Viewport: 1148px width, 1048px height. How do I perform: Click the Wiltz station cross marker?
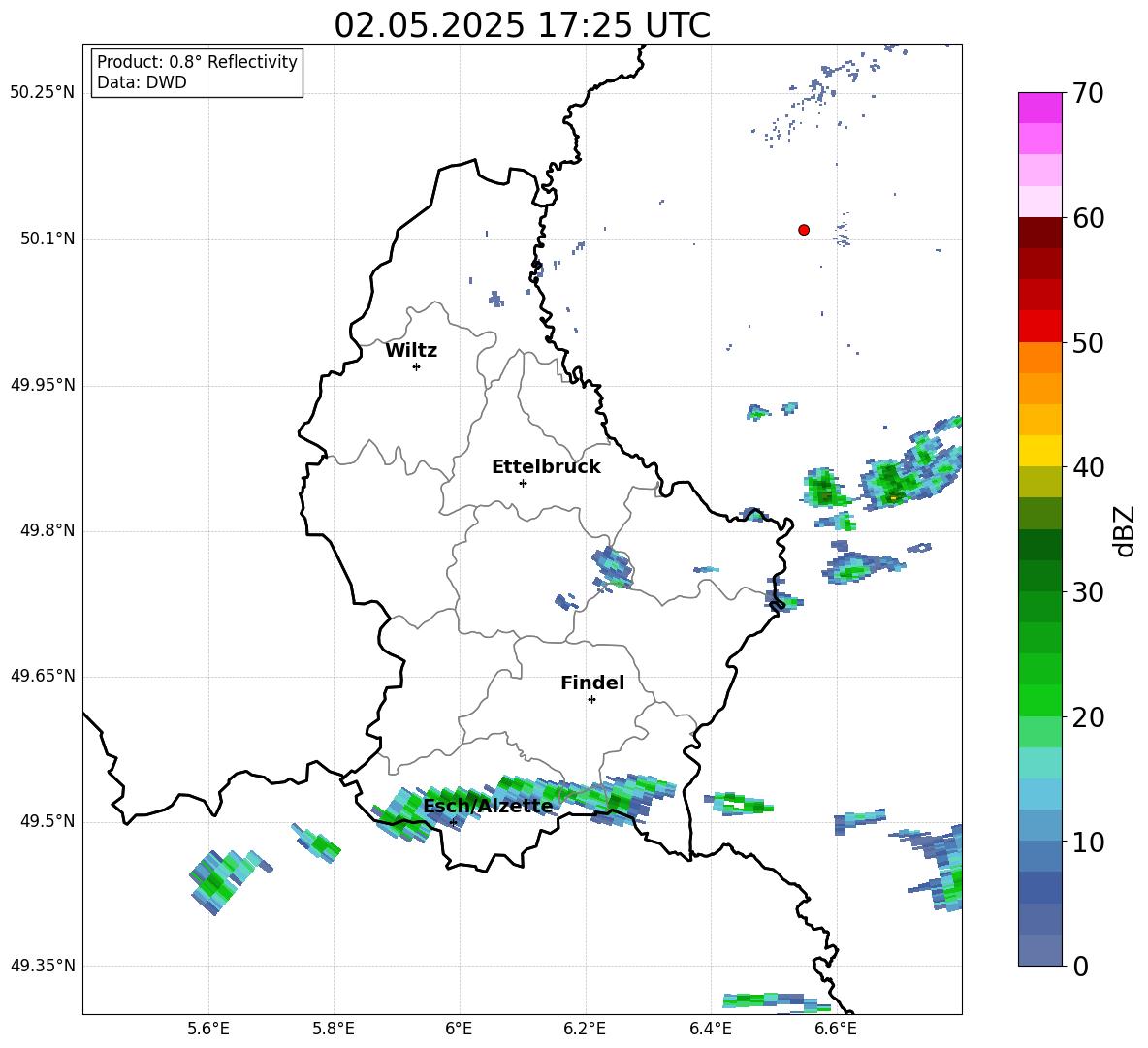coord(417,366)
